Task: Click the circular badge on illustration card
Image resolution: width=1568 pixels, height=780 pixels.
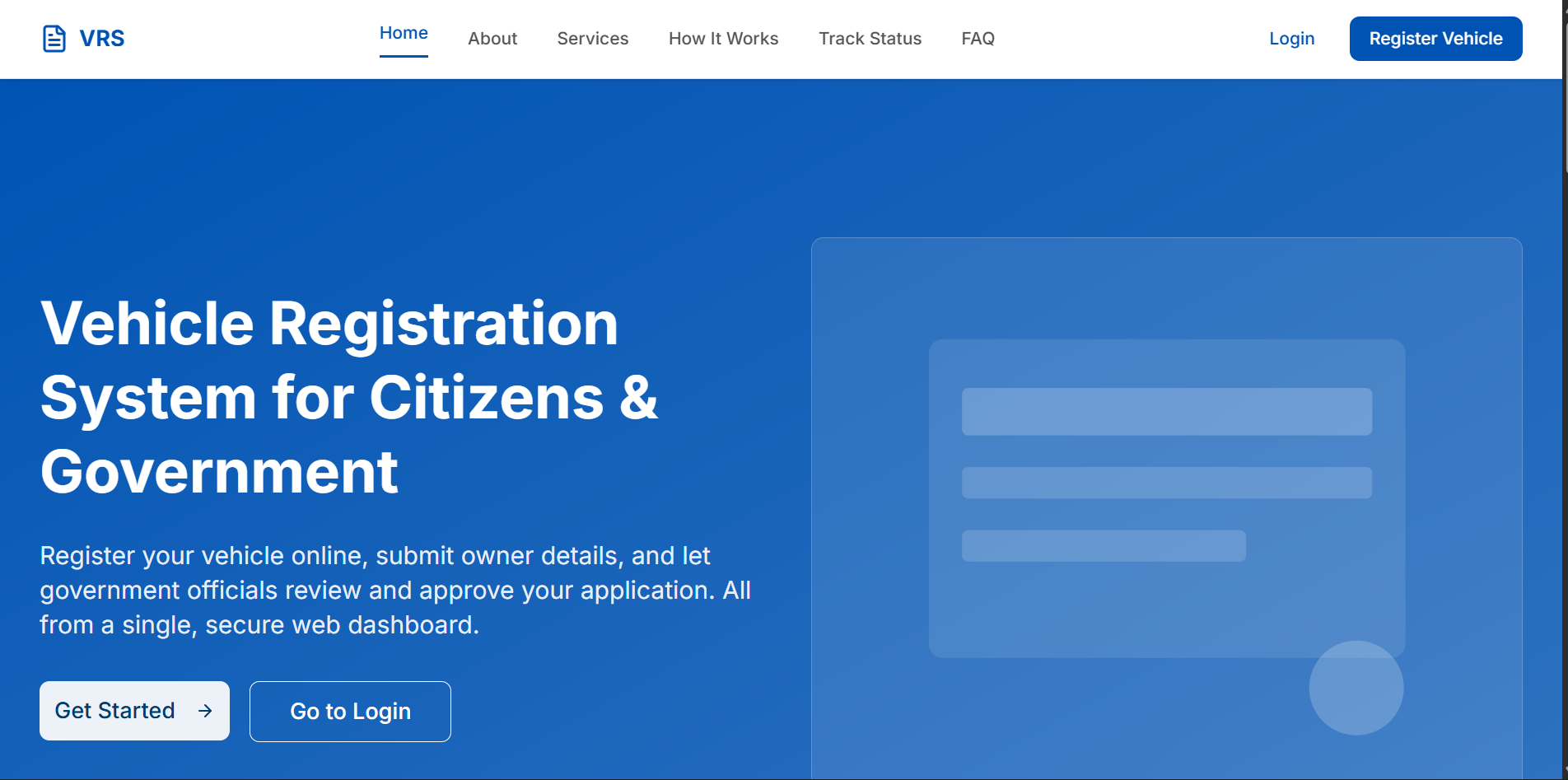Action: click(x=1356, y=688)
